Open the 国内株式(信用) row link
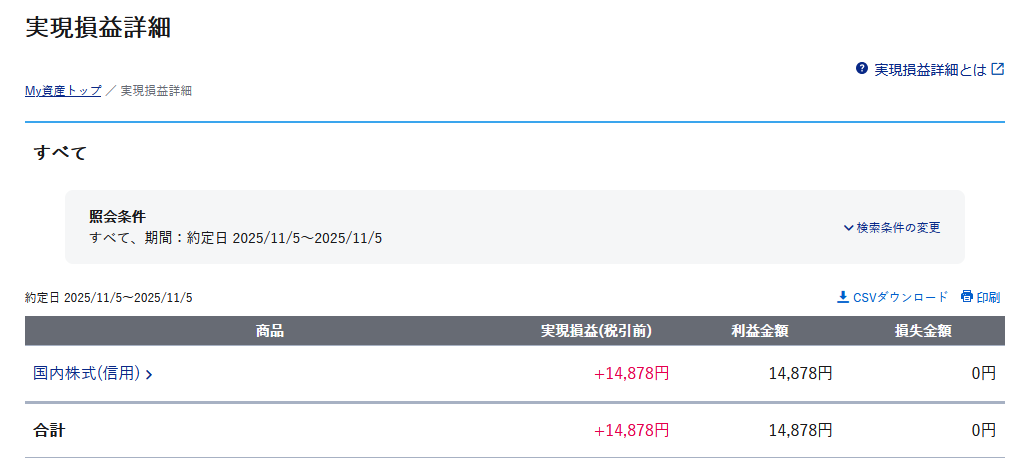The width and height of the screenshot is (1013, 462). pos(86,373)
